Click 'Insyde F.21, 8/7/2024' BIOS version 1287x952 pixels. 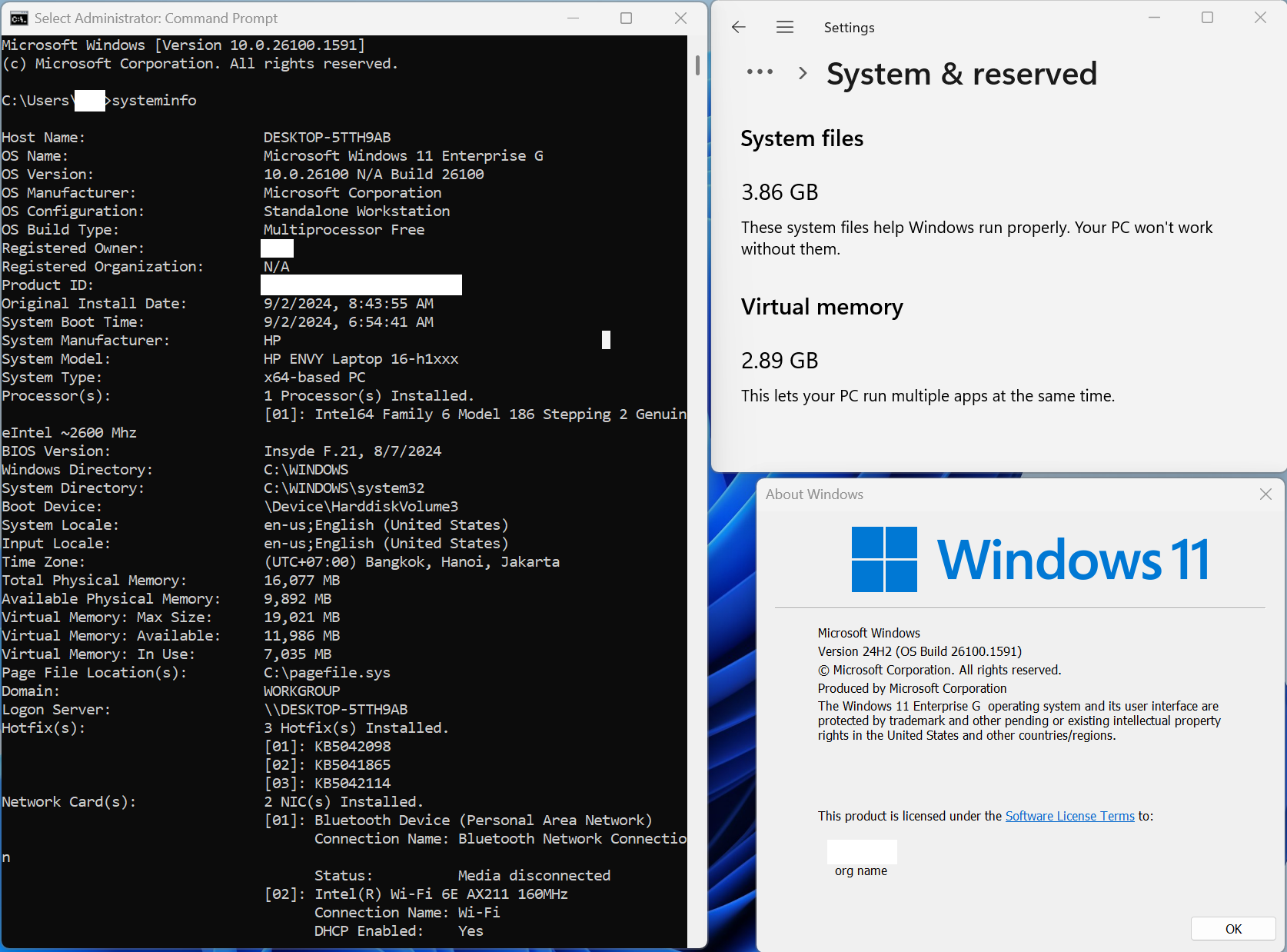[x=352, y=451]
